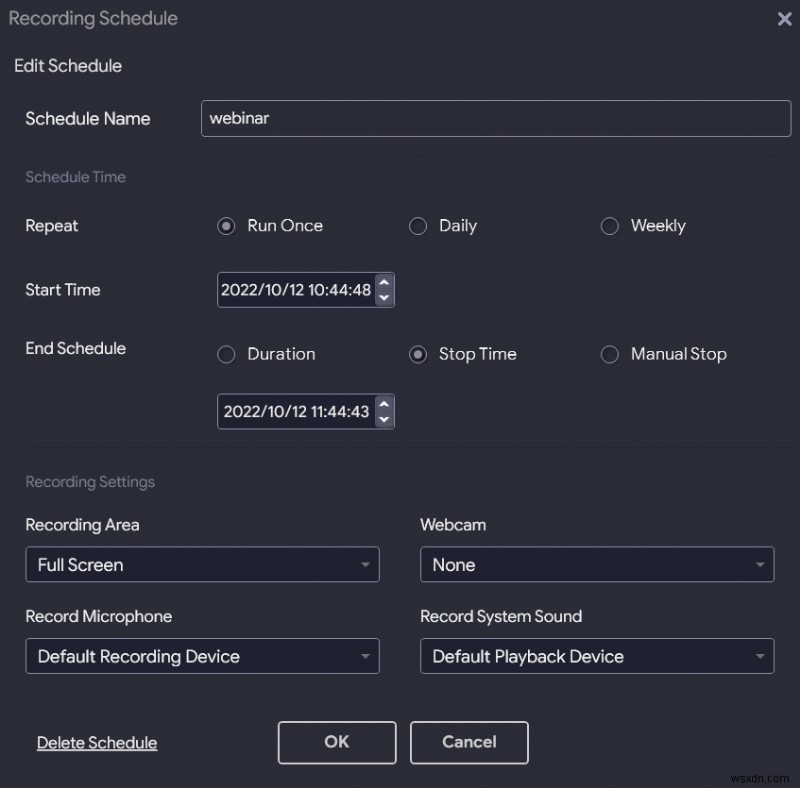Screen dimensions: 800x788
Task: Click the Delete Schedule link
Action: pos(96,742)
